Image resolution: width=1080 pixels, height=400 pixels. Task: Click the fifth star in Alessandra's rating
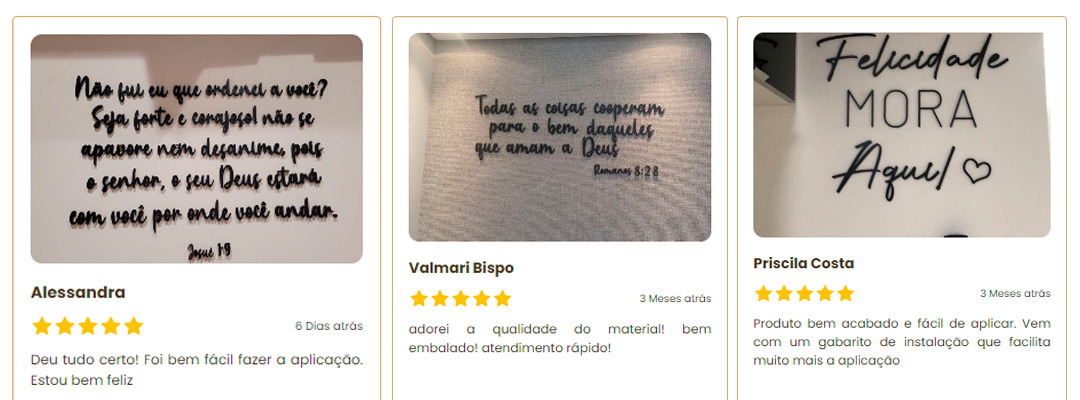134,326
